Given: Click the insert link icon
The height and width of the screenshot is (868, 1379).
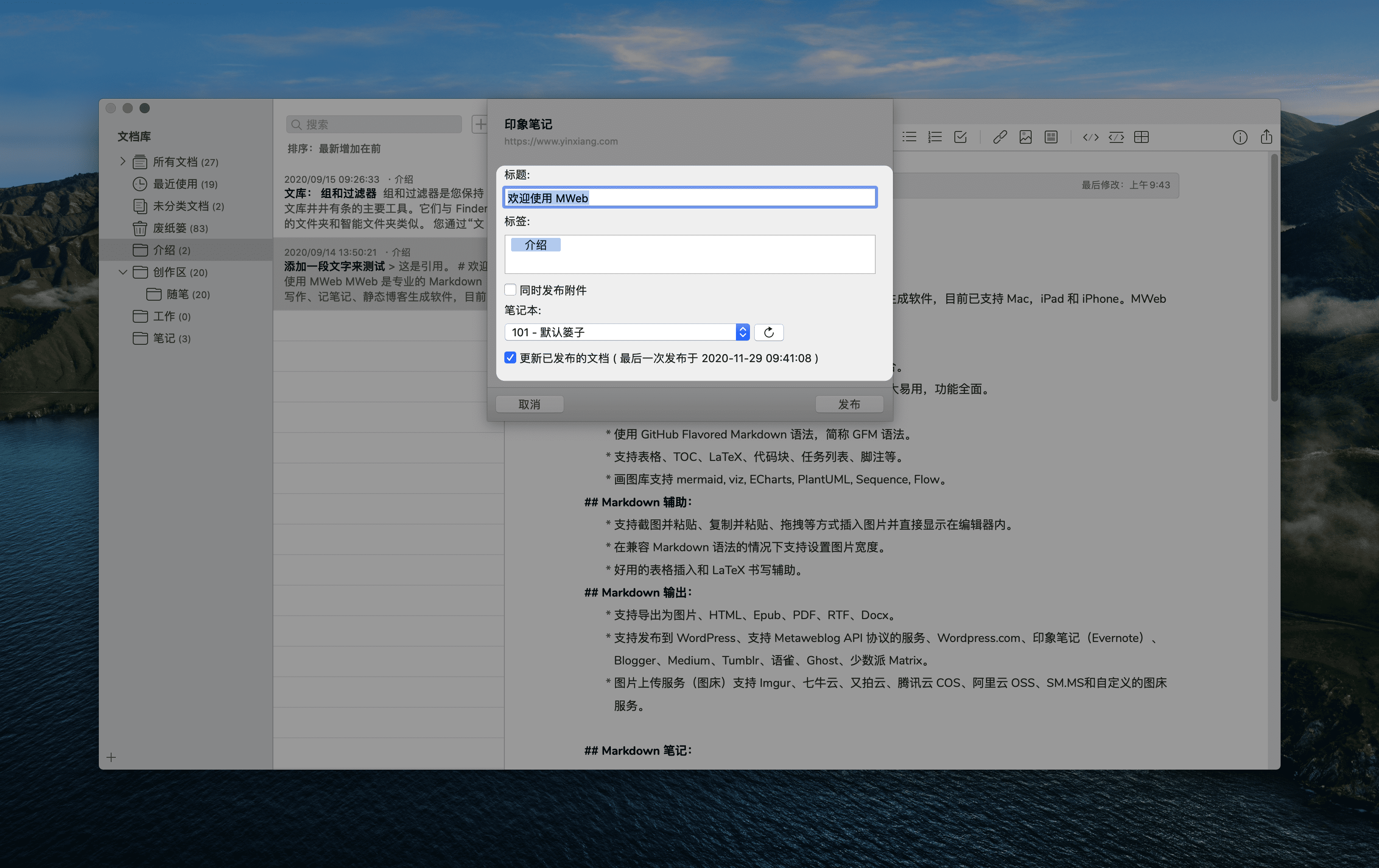Looking at the screenshot, I should coord(1000,137).
